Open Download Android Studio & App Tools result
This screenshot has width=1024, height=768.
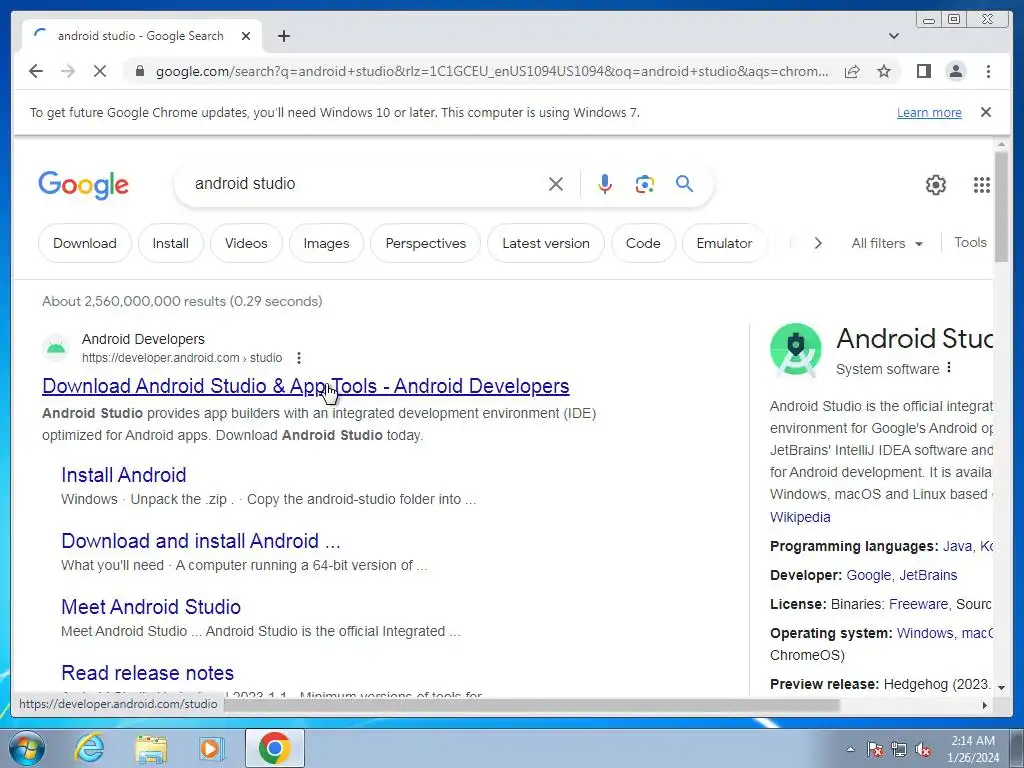pyautogui.click(x=306, y=386)
